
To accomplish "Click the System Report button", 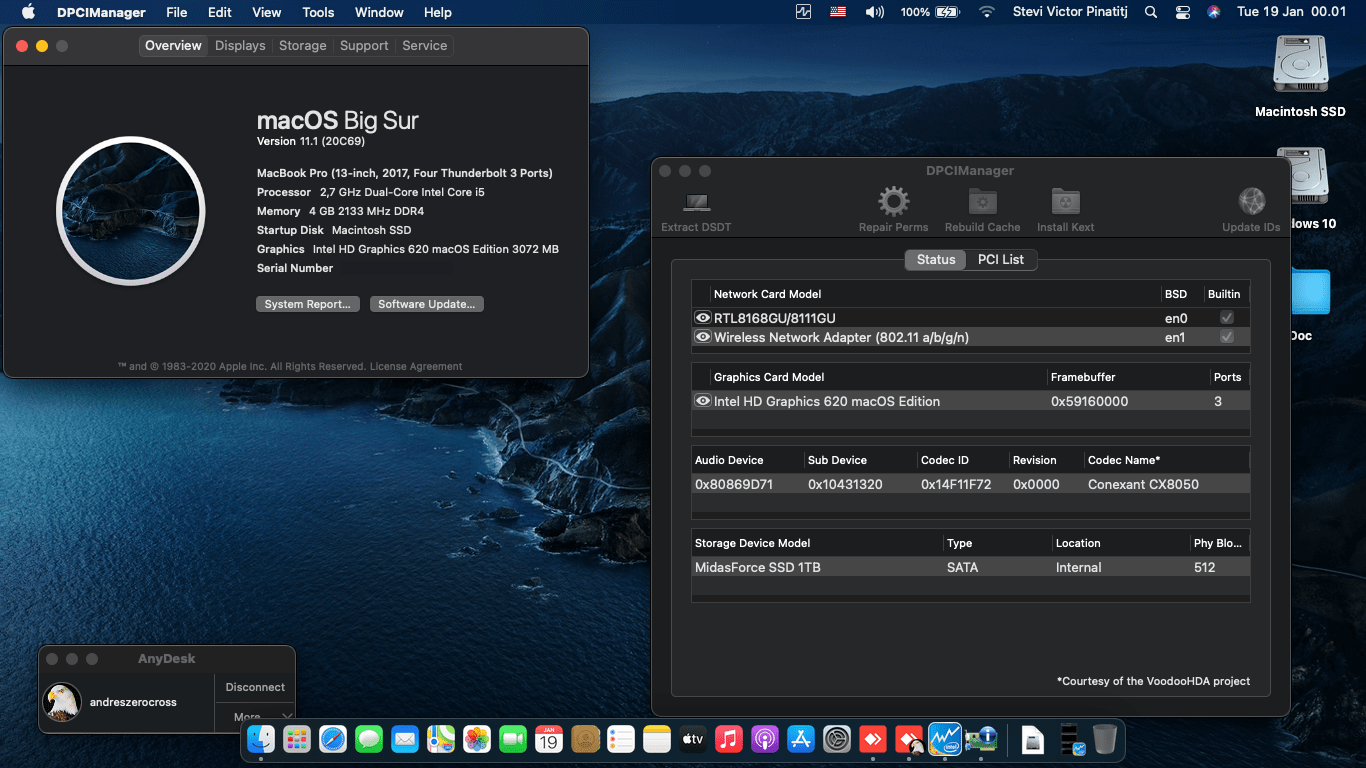I will pyautogui.click(x=308, y=304).
